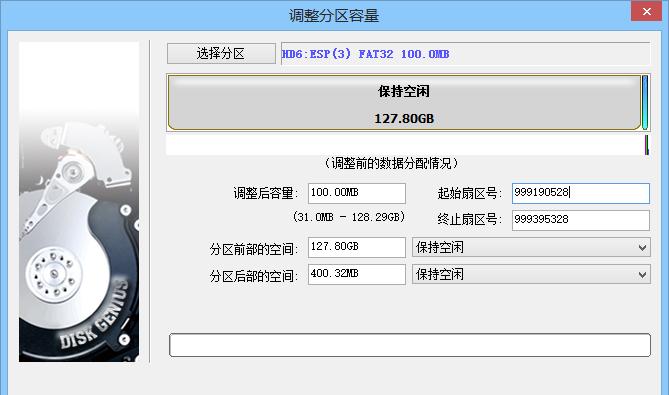Open the 分区后部的空间 保持空闲 dropdown

(531, 274)
